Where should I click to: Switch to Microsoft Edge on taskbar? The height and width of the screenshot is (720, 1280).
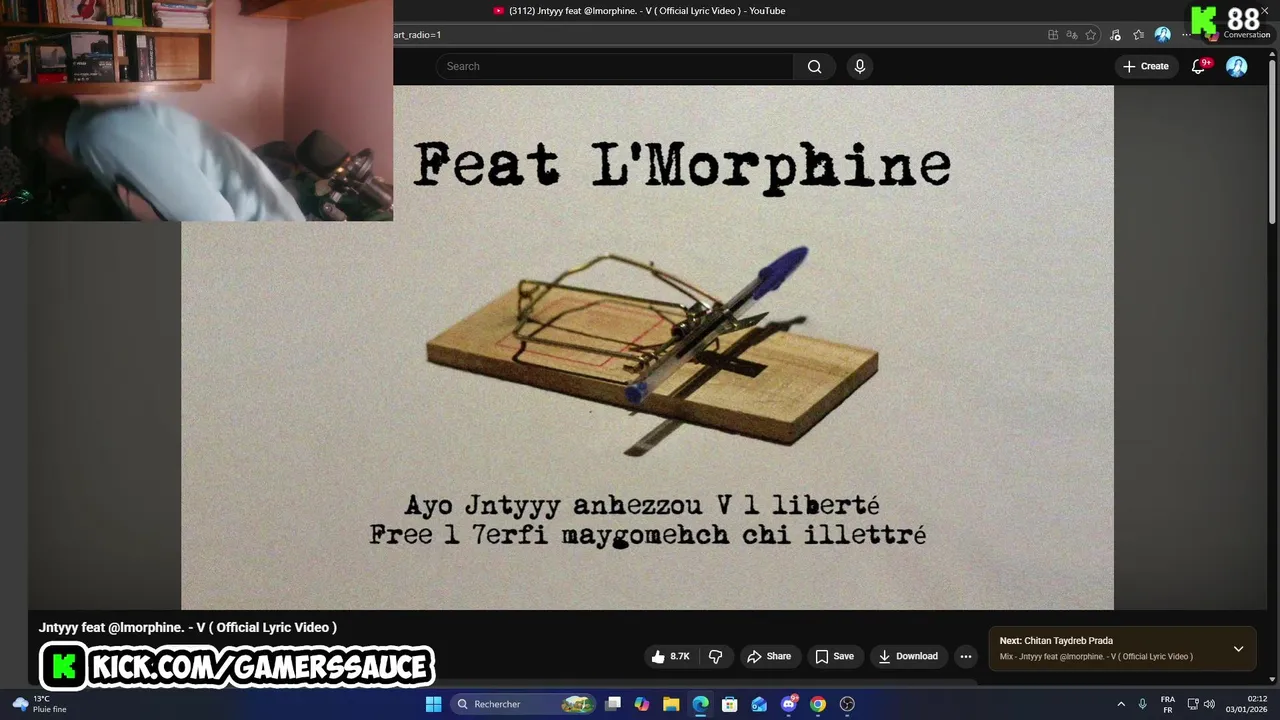point(700,704)
